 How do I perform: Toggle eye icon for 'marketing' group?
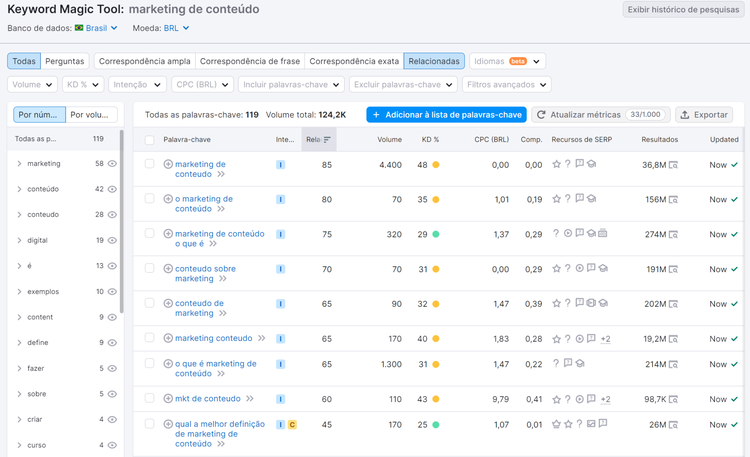112,164
